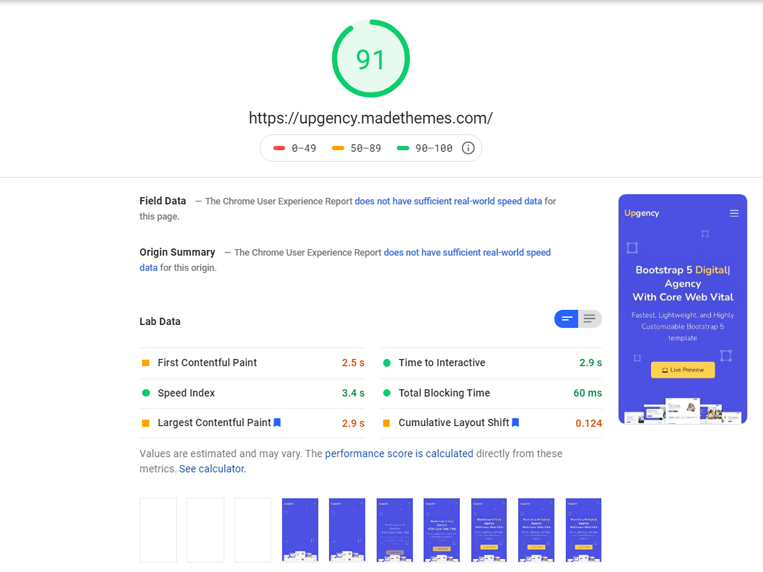Click the orange square icon beside First Contentful Paint
Viewport: 763px width, 572px height.
point(146,363)
